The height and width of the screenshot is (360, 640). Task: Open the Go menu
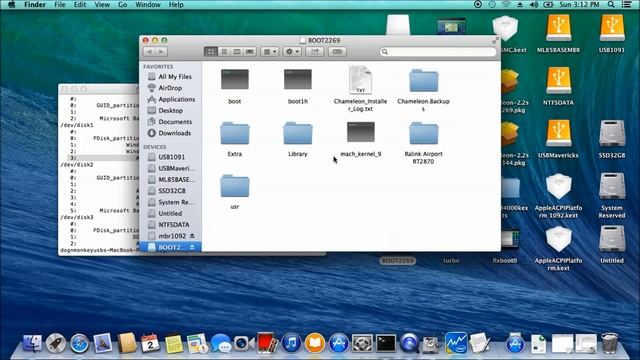click(122, 4)
